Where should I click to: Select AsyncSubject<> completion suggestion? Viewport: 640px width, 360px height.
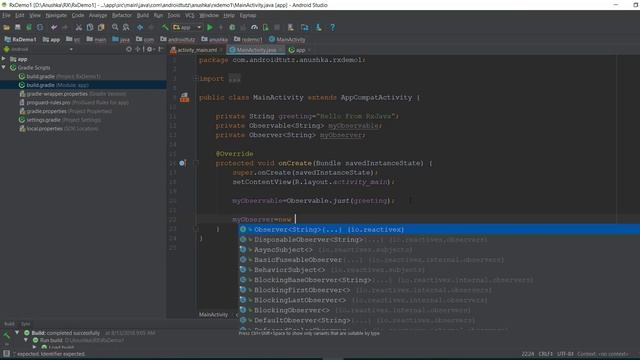point(439,250)
